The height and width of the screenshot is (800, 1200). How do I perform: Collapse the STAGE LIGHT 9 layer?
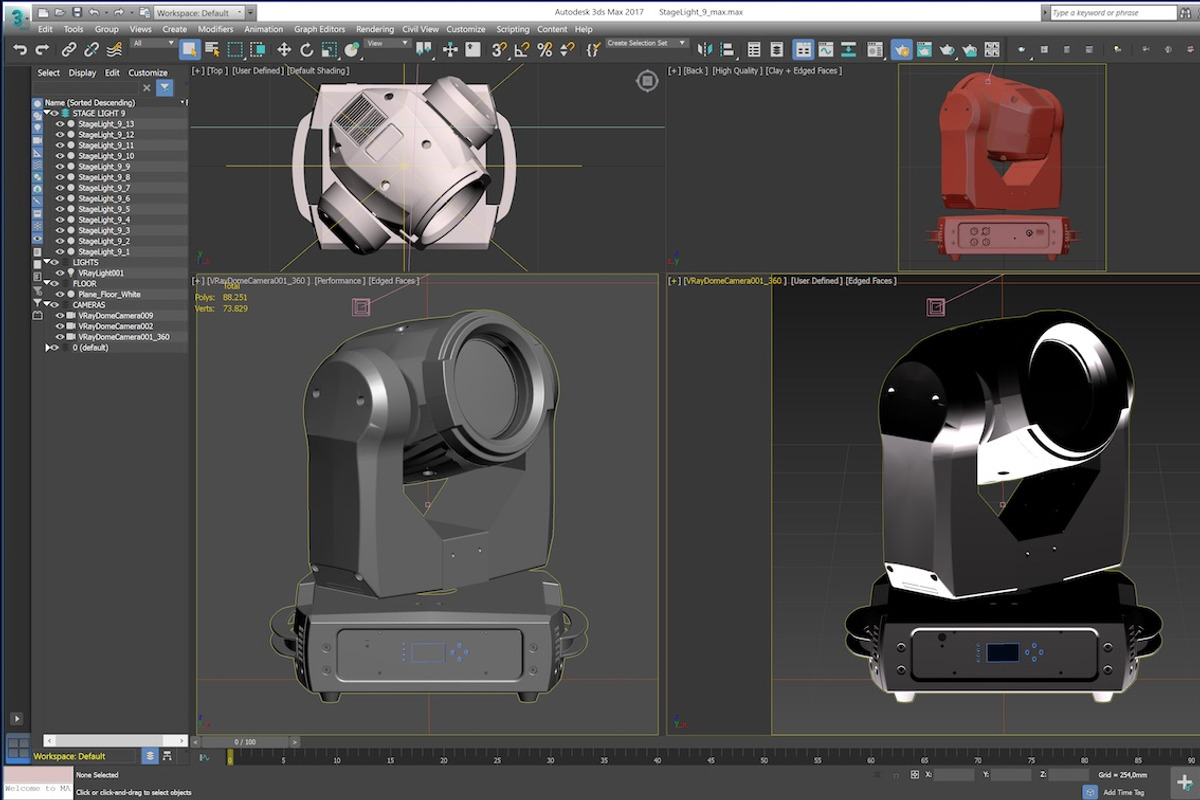(x=47, y=113)
